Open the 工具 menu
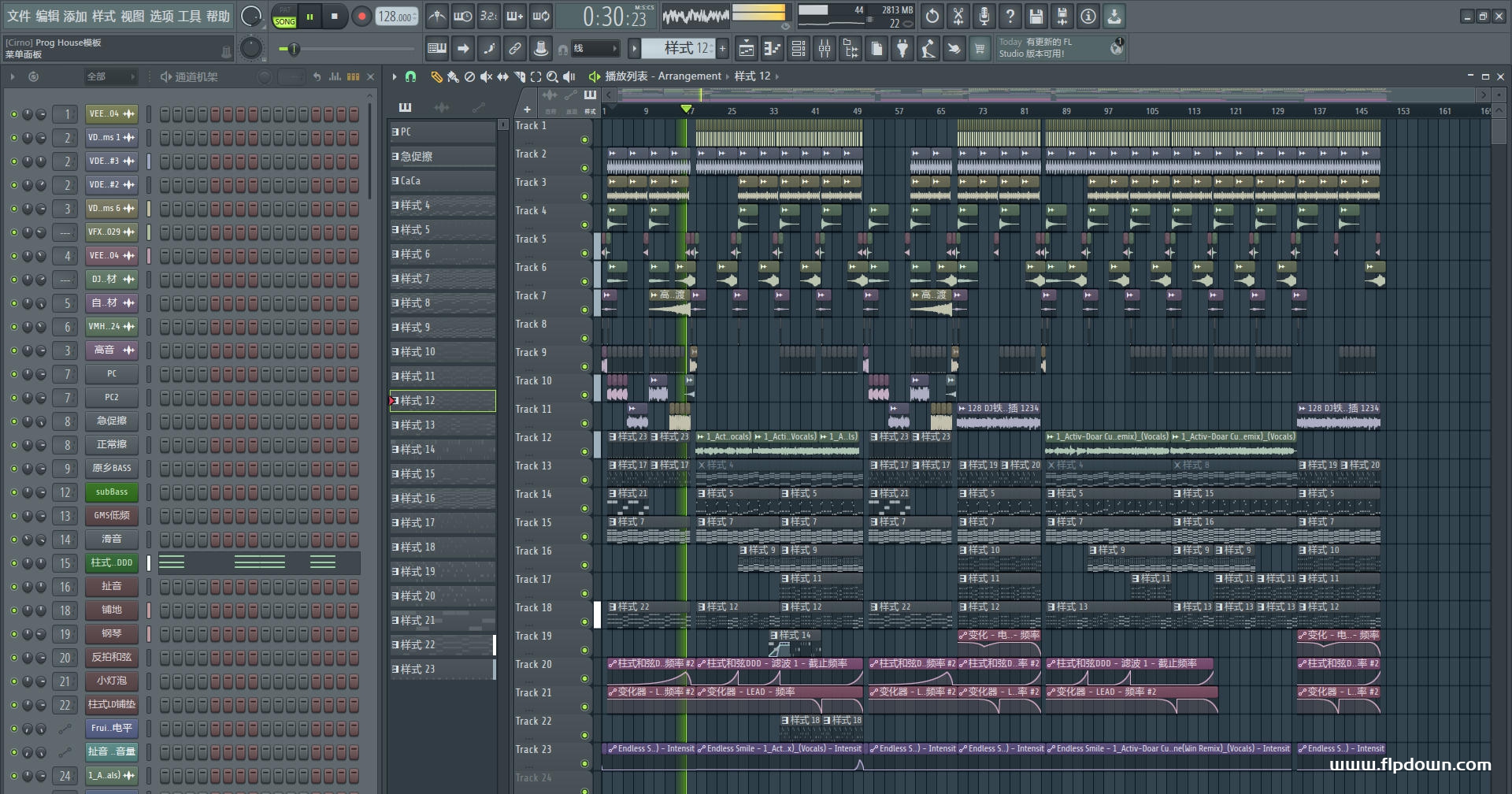Viewport: 1512px width, 794px height. [x=190, y=16]
